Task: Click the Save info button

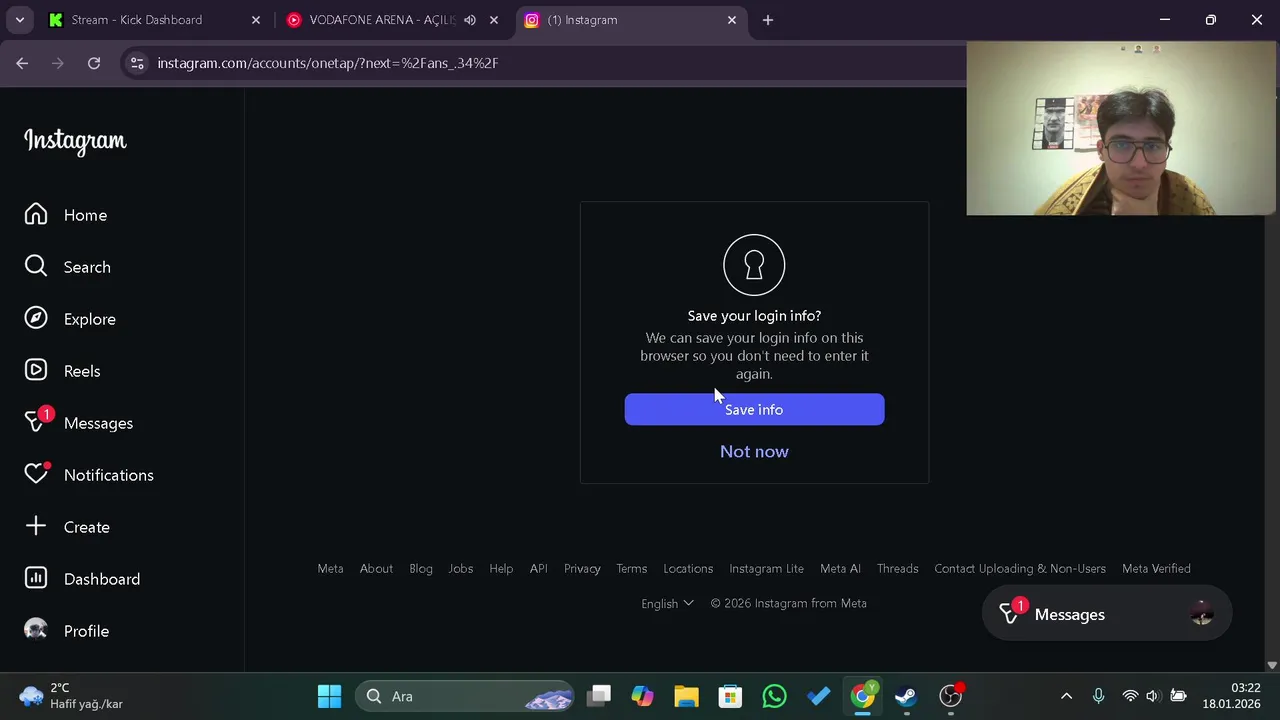Action: (x=754, y=409)
